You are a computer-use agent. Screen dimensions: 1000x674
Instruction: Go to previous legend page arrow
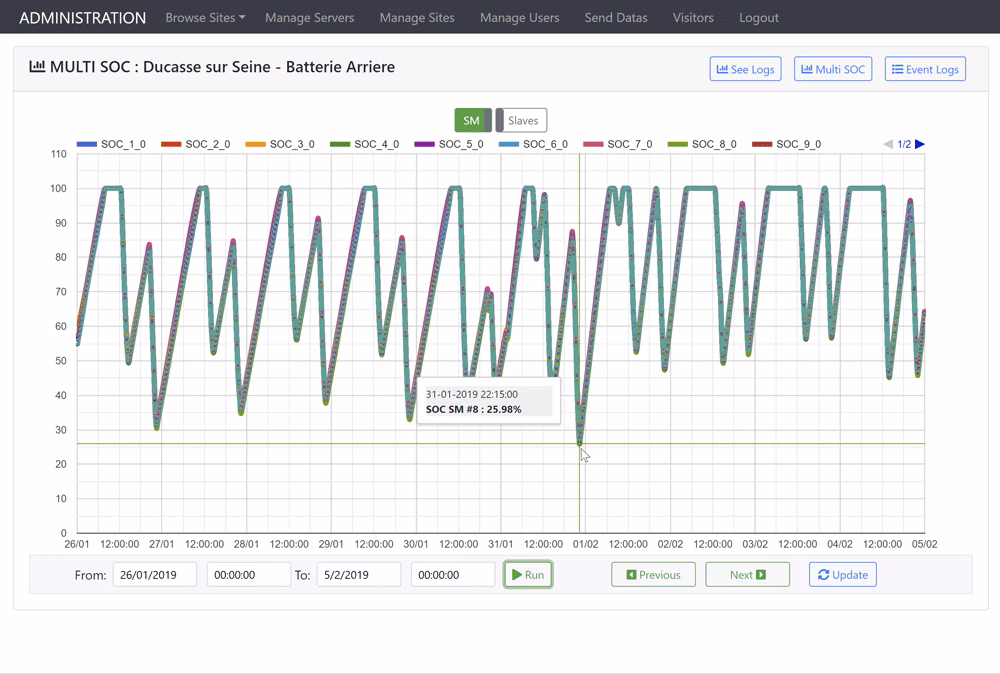point(888,144)
